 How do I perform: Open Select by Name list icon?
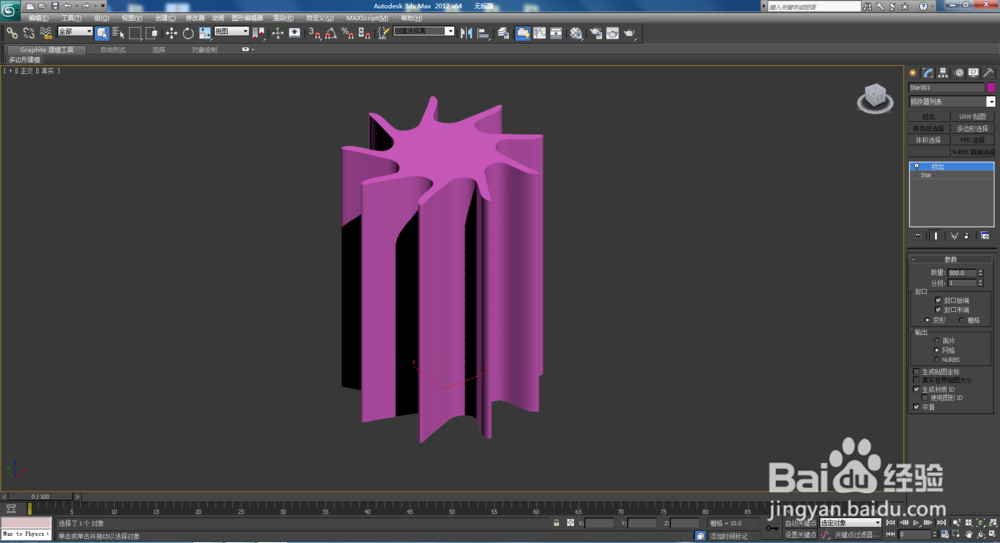click(x=118, y=33)
